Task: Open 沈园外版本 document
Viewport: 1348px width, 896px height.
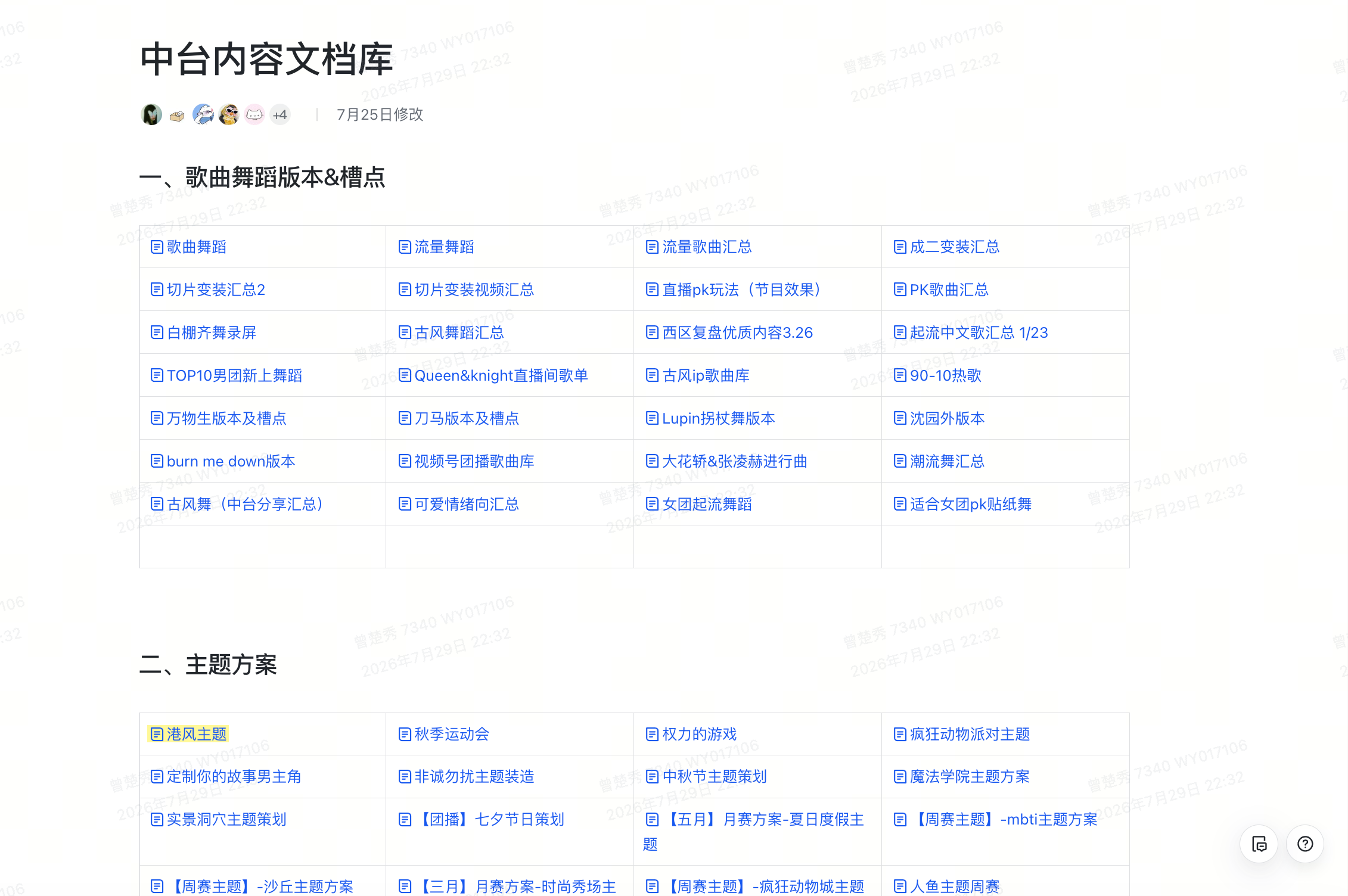Action: [939, 418]
